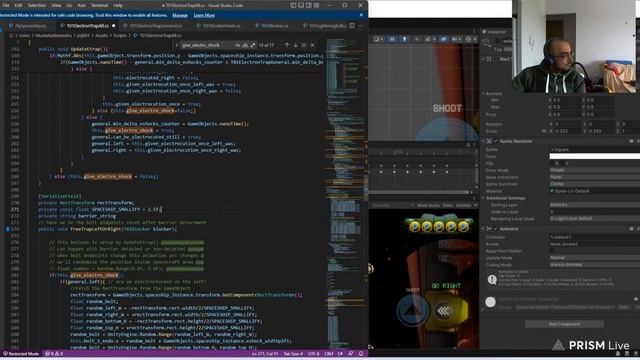Toggle scene lighting bulb icon in Unity

coord(404,39)
